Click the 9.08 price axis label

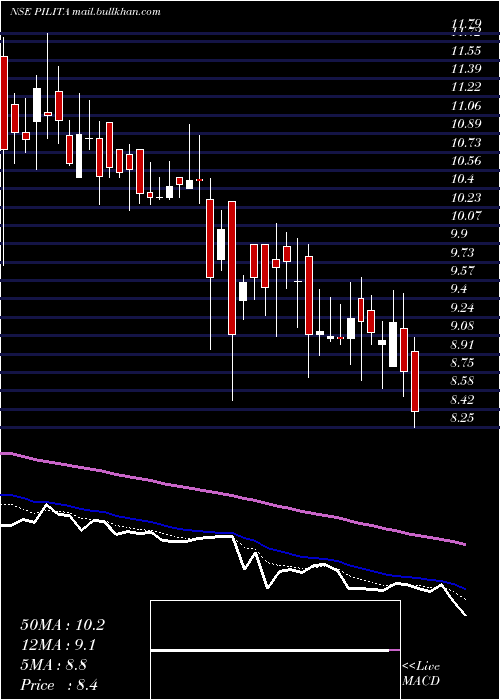click(x=462, y=326)
